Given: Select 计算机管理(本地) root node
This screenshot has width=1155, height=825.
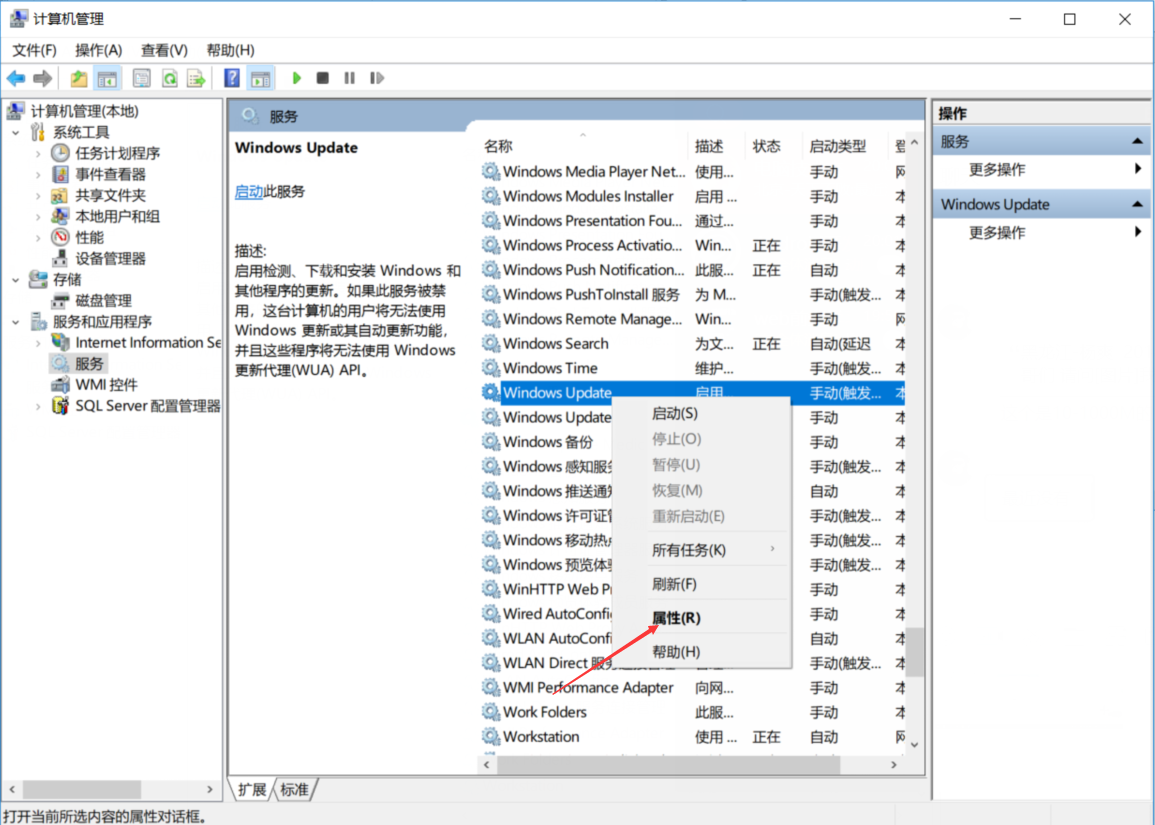Looking at the screenshot, I should pyautogui.click(x=84, y=111).
